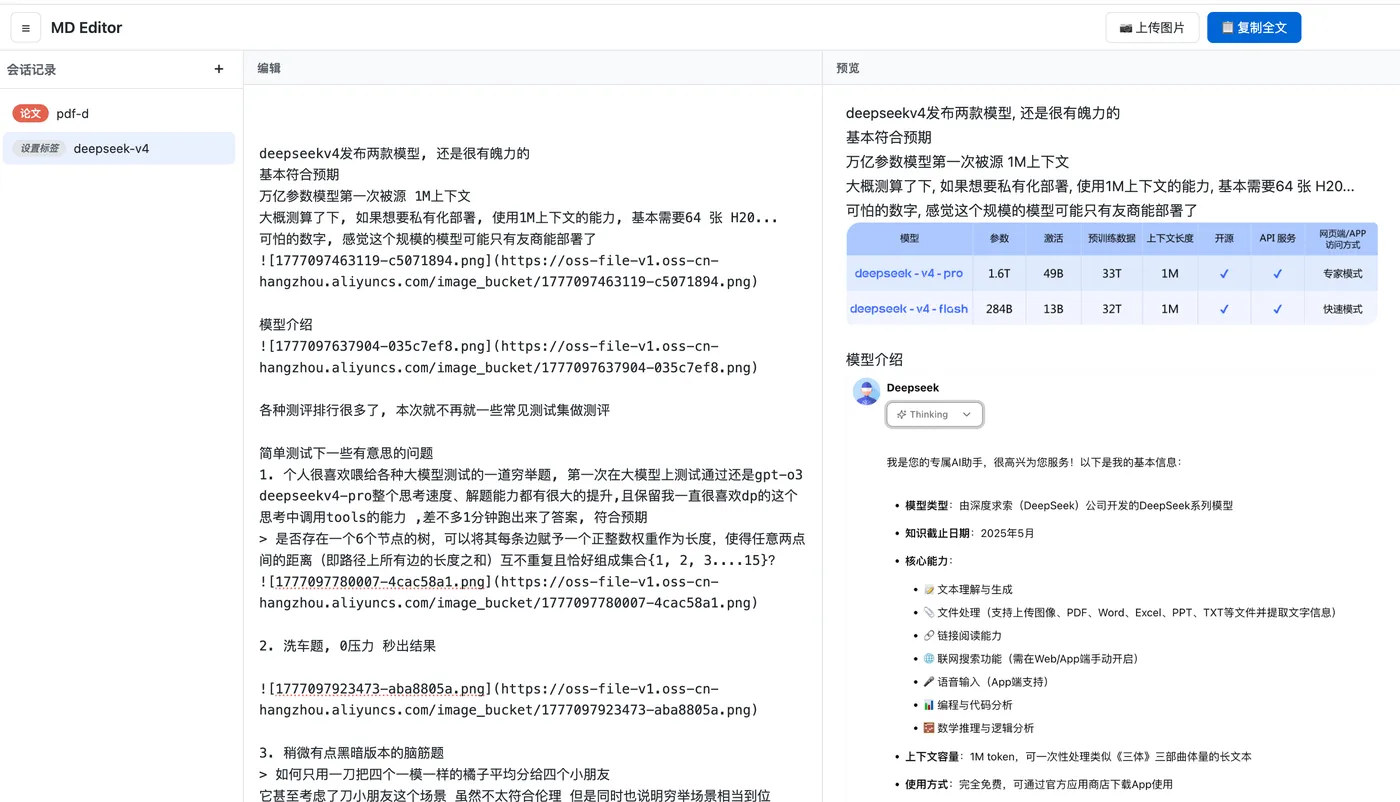Click the editor quote line starting "> 如何只用一刀"
This screenshot has width=1400, height=802.
tap(434, 774)
